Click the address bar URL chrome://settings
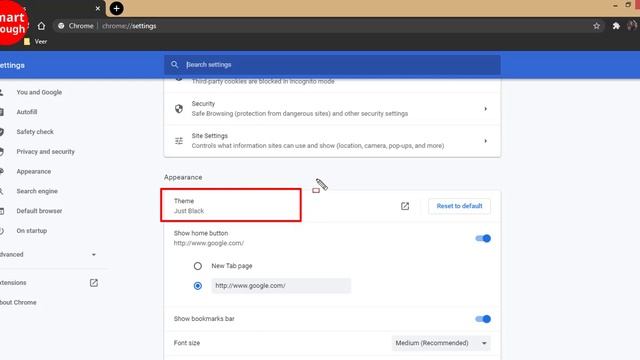 click(129, 26)
